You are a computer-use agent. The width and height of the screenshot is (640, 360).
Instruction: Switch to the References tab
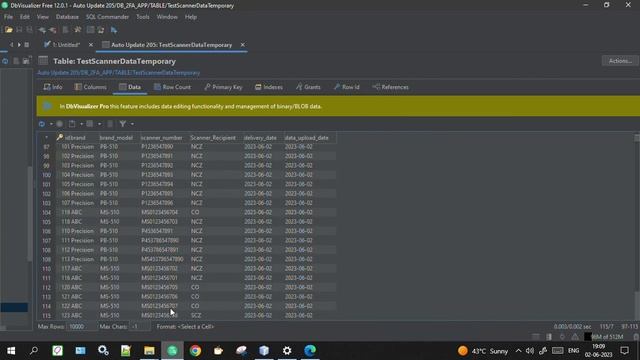pos(391,87)
